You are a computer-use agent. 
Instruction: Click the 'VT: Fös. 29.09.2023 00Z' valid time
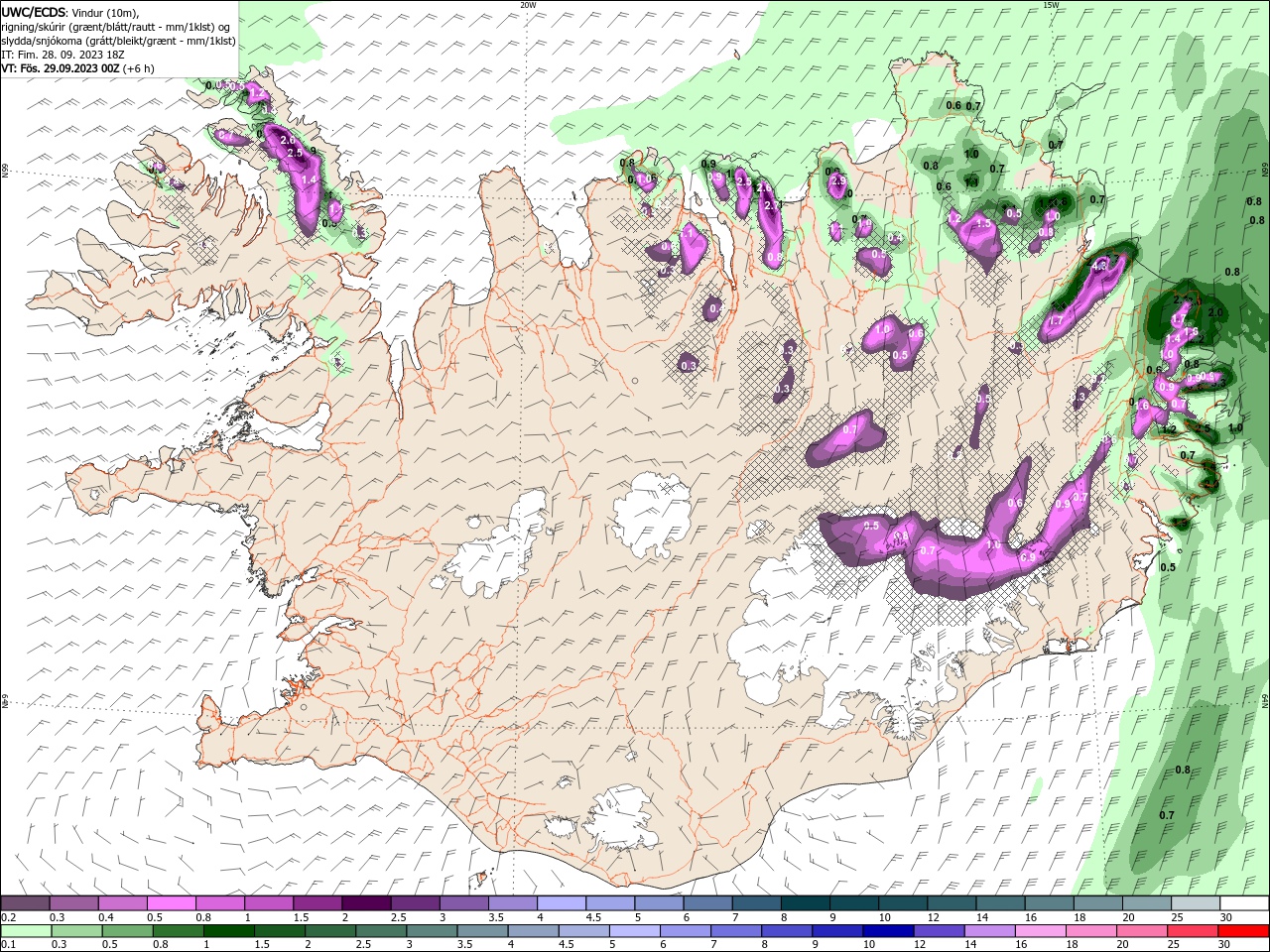click(61, 68)
